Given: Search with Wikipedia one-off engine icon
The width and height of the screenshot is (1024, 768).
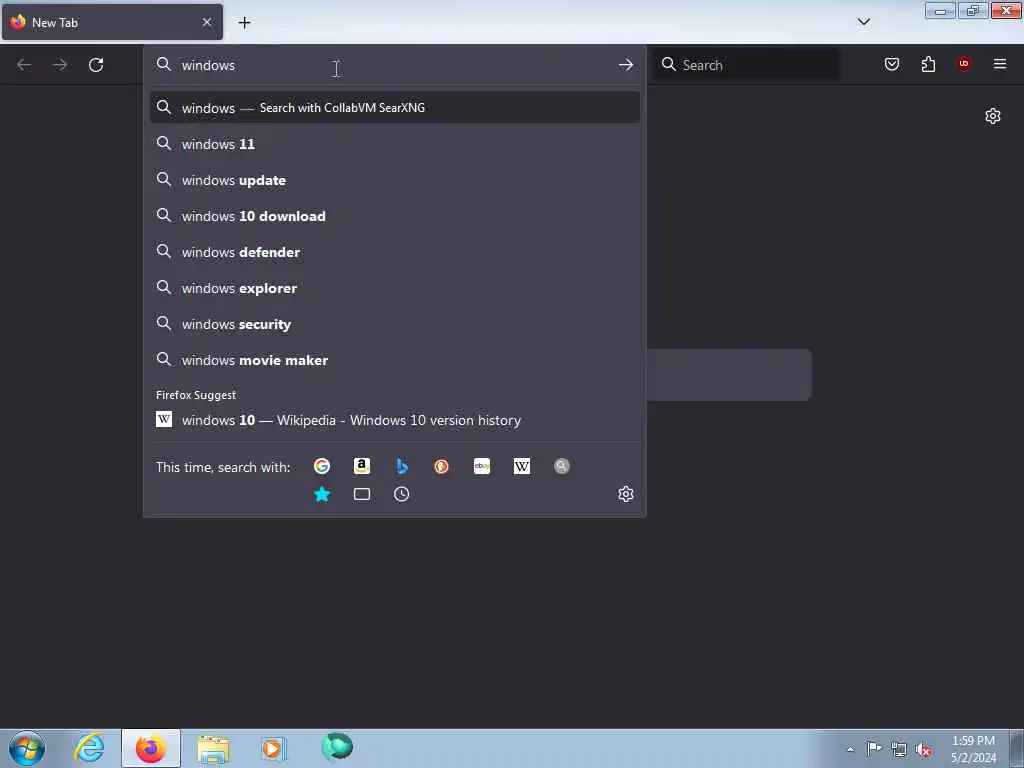Looking at the screenshot, I should coord(522,466).
